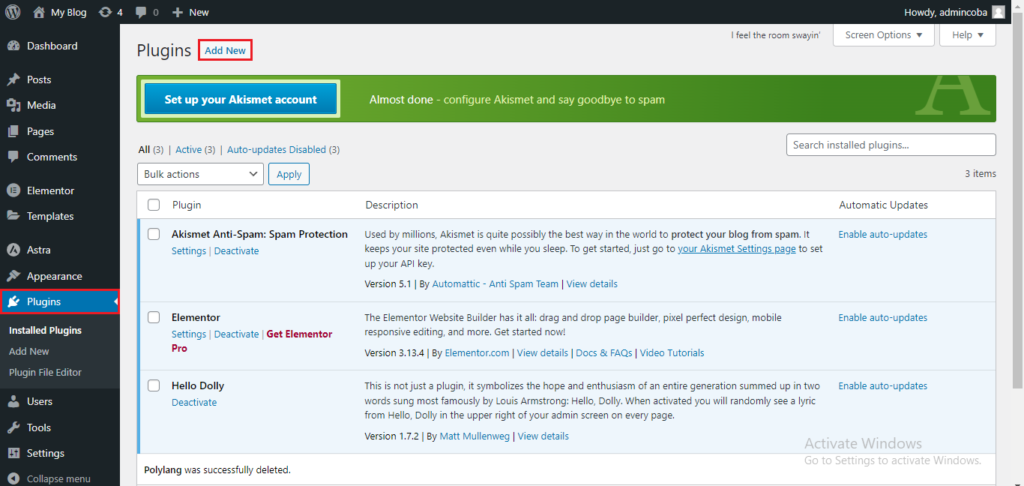This screenshot has width=1024, height=486.
Task: Click the Appearance brush icon
Action: click(x=13, y=276)
